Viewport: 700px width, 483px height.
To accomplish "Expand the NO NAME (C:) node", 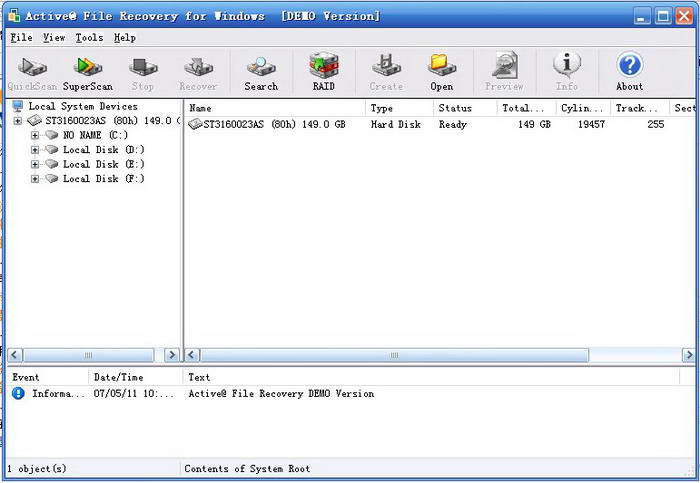I will point(35,135).
